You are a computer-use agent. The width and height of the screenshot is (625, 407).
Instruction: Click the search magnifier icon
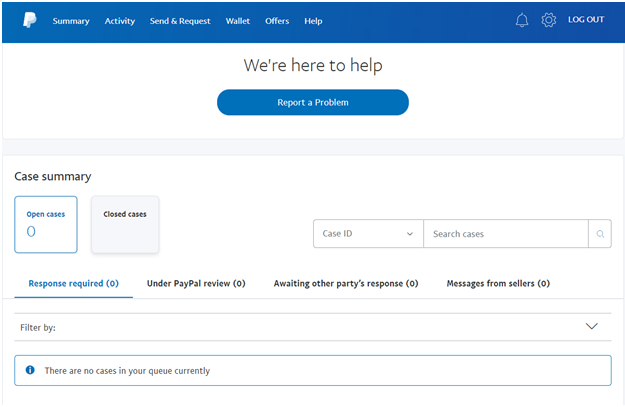(x=600, y=234)
